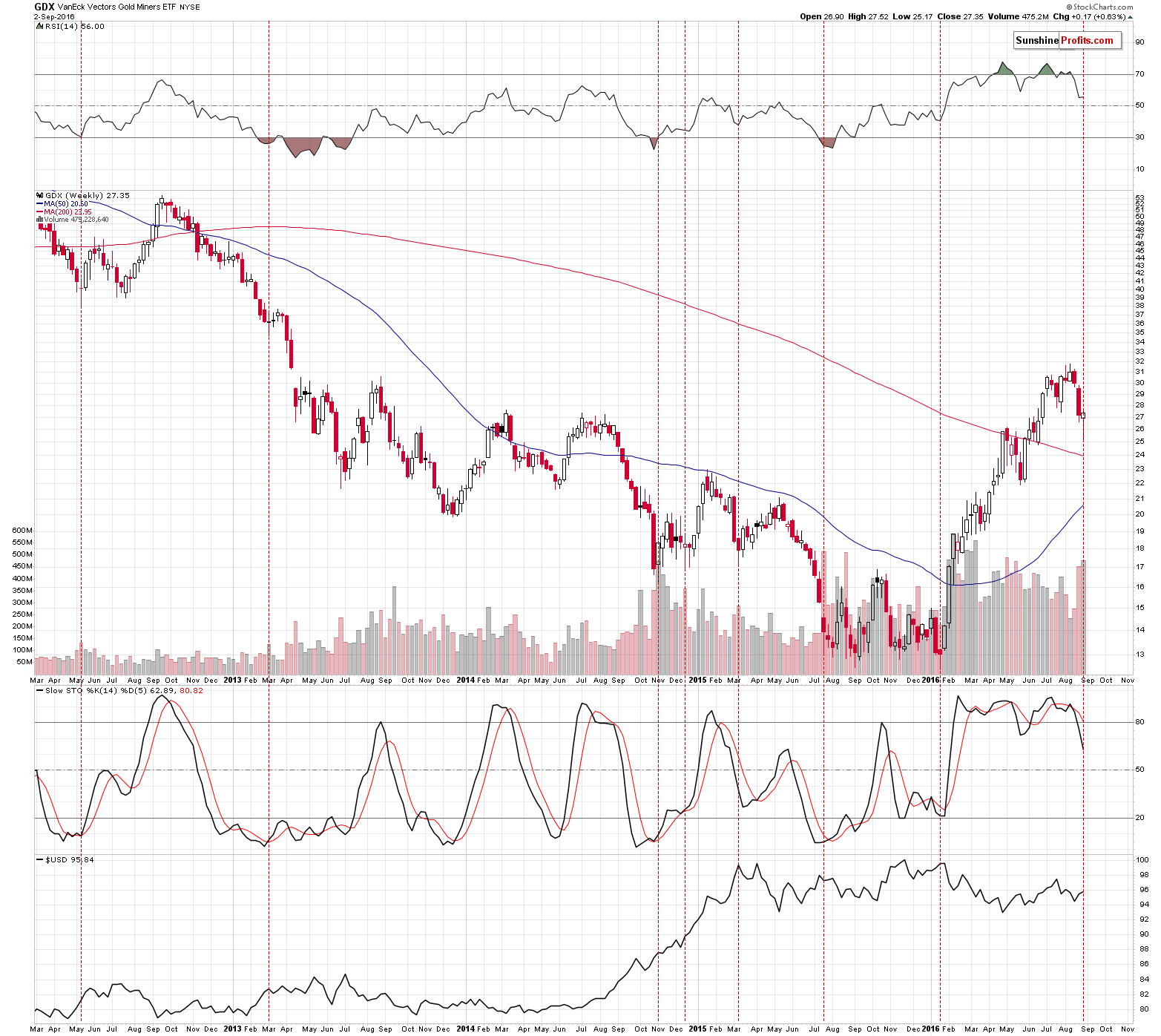This screenshot has width=1161, height=1036.
Task: Click the 'MA(50) 20.50' legend text
Action: tap(66, 204)
